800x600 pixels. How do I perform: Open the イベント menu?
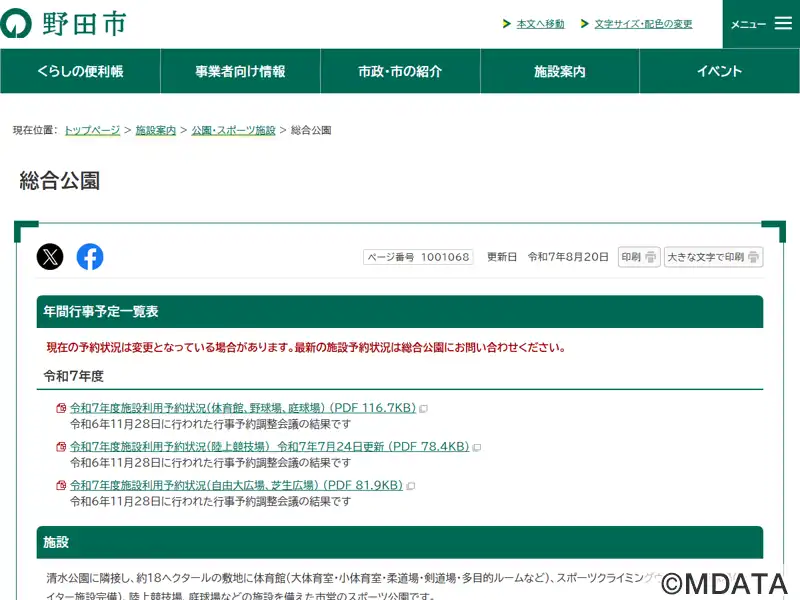719,71
